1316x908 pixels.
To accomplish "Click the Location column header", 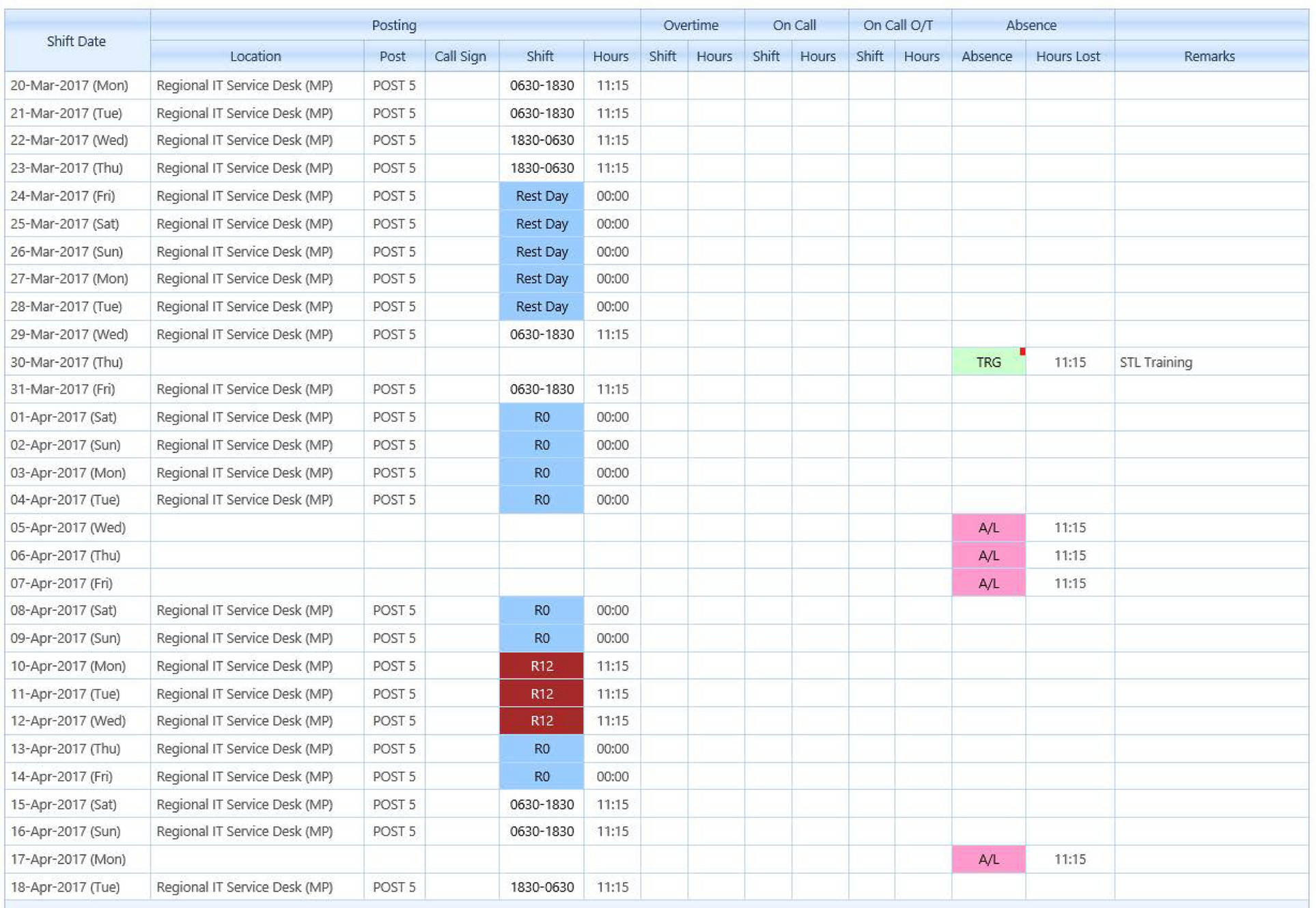I will 255,56.
